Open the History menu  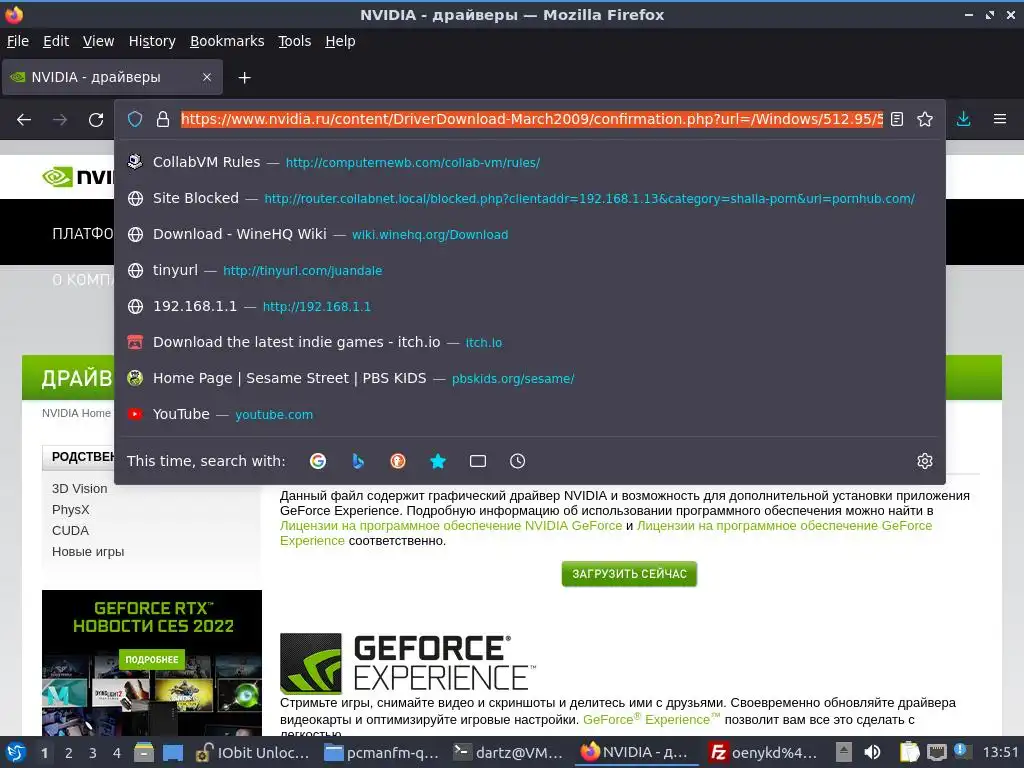coord(152,41)
